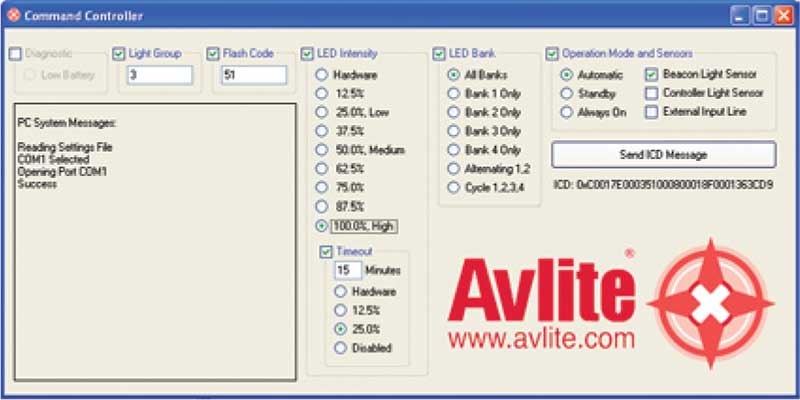The width and height of the screenshot is (800, 400).
Task: Toggle the LED Intensity checkbox
Action: [307, 54]
